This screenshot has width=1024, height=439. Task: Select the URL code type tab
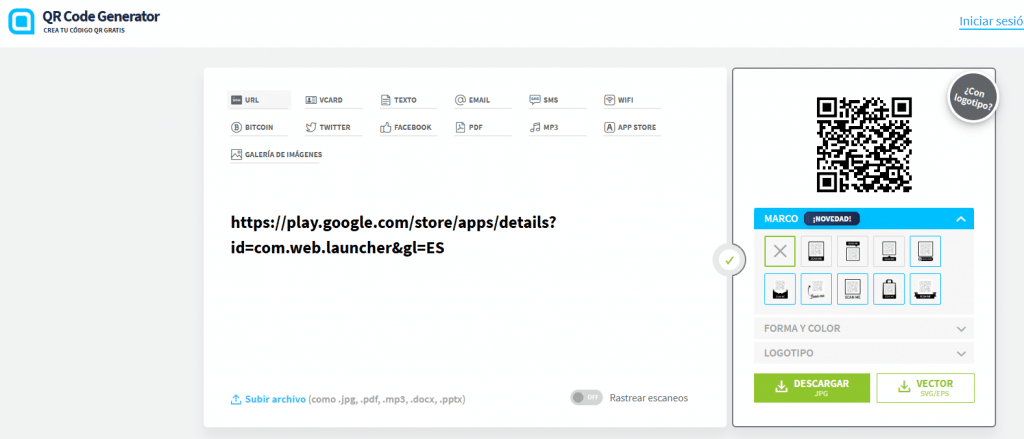[x=259, y=100]
